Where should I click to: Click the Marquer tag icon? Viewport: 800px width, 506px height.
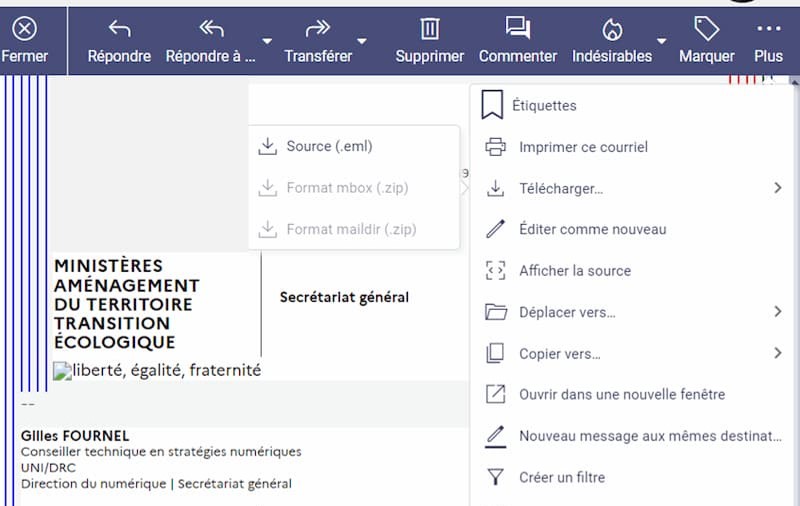[x=706, y=29]
